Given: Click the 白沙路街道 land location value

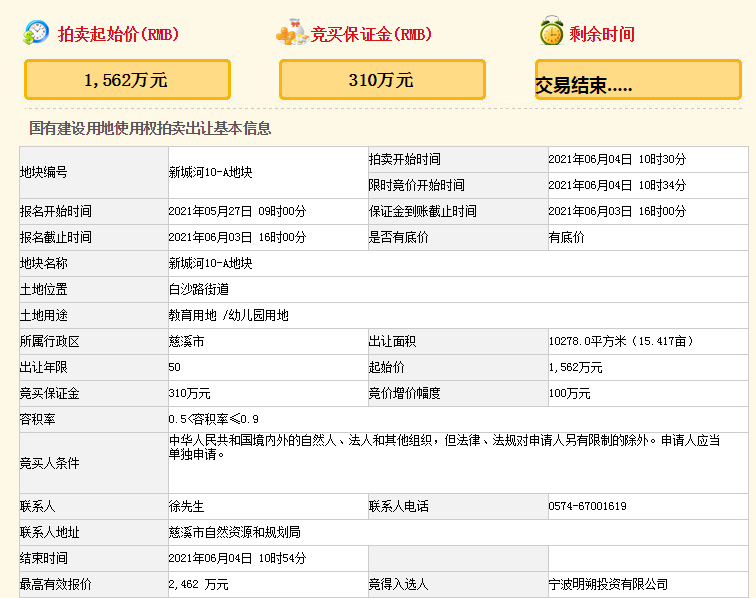Looking at the screenshot, I should [199, 289].
